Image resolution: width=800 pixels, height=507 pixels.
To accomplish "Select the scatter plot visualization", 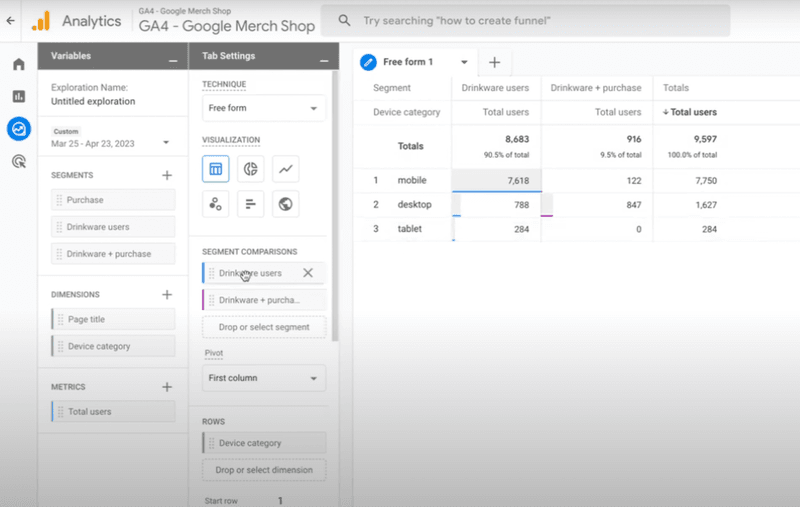I will pyautogui.click(x=215, y=204).
